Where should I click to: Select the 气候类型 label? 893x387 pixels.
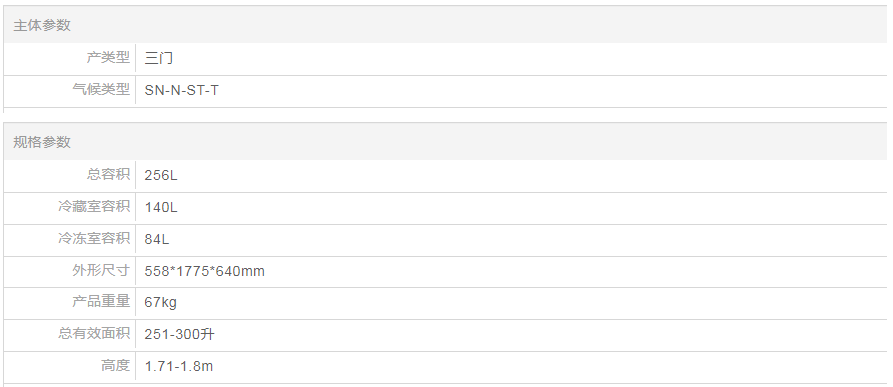pyautogui.click(x=101, y=89)
